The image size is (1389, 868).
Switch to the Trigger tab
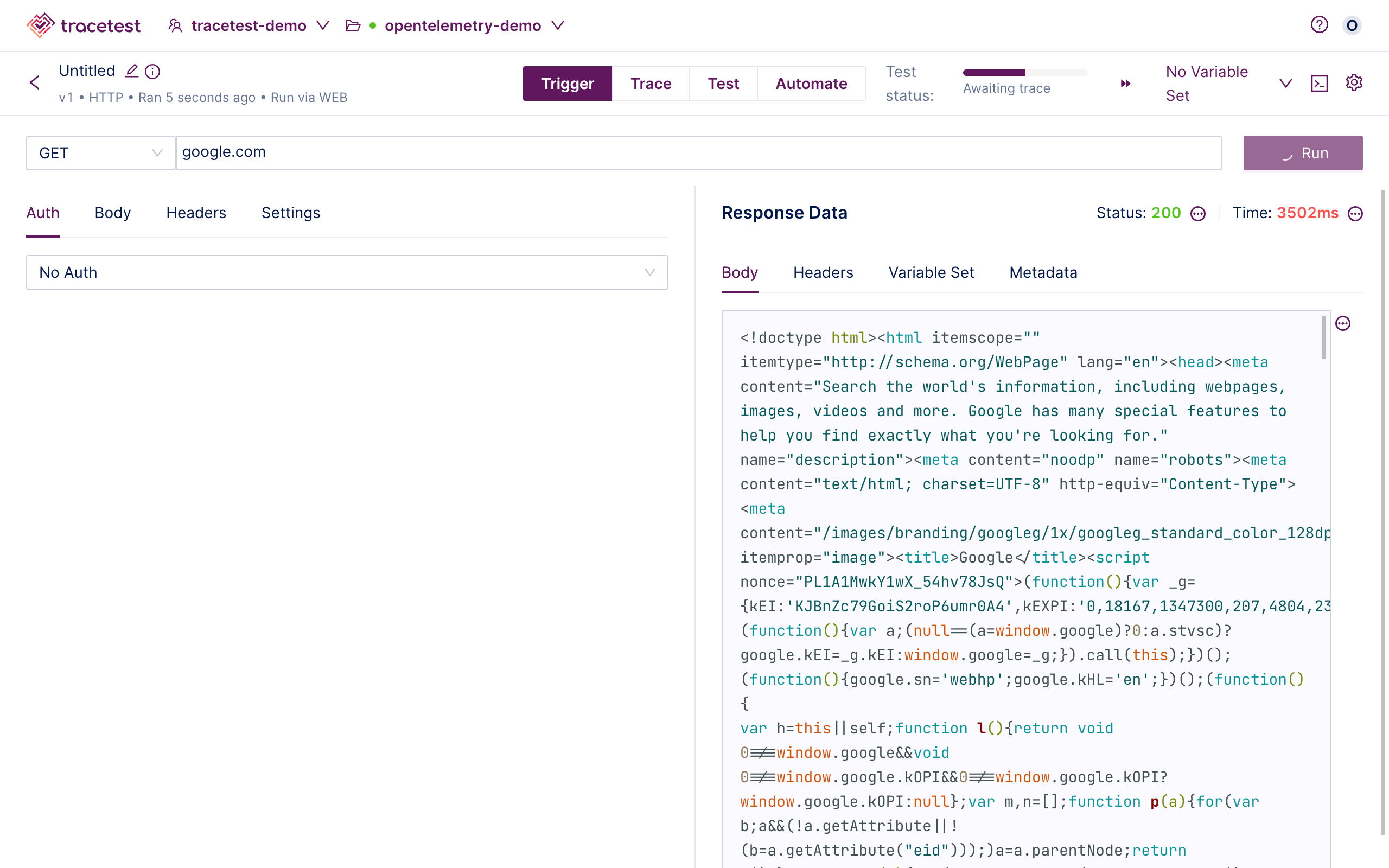click(567, 84)
